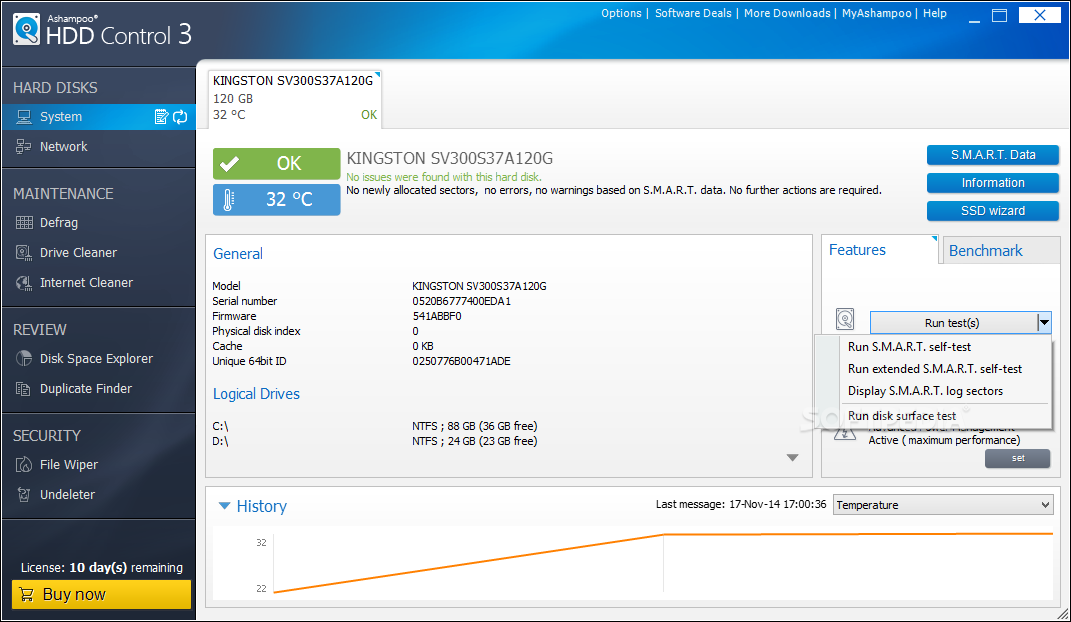Click the C:\ logical drive row

[x=375, y=426]
